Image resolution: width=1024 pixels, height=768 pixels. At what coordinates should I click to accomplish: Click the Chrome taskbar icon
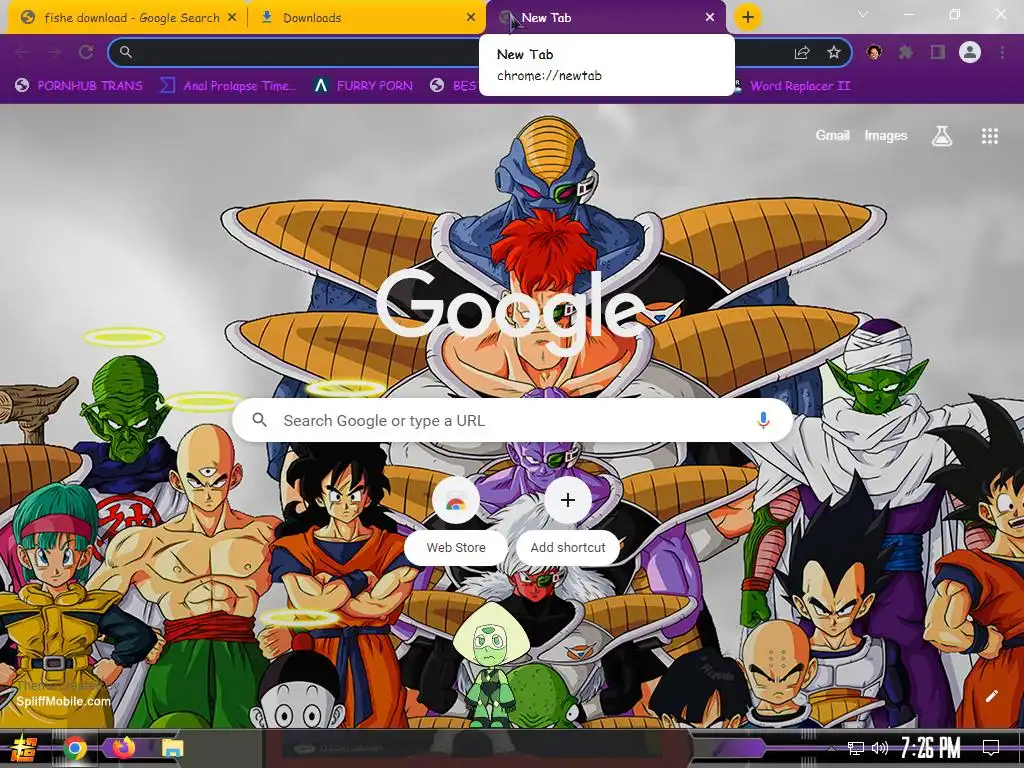(75, 748)
